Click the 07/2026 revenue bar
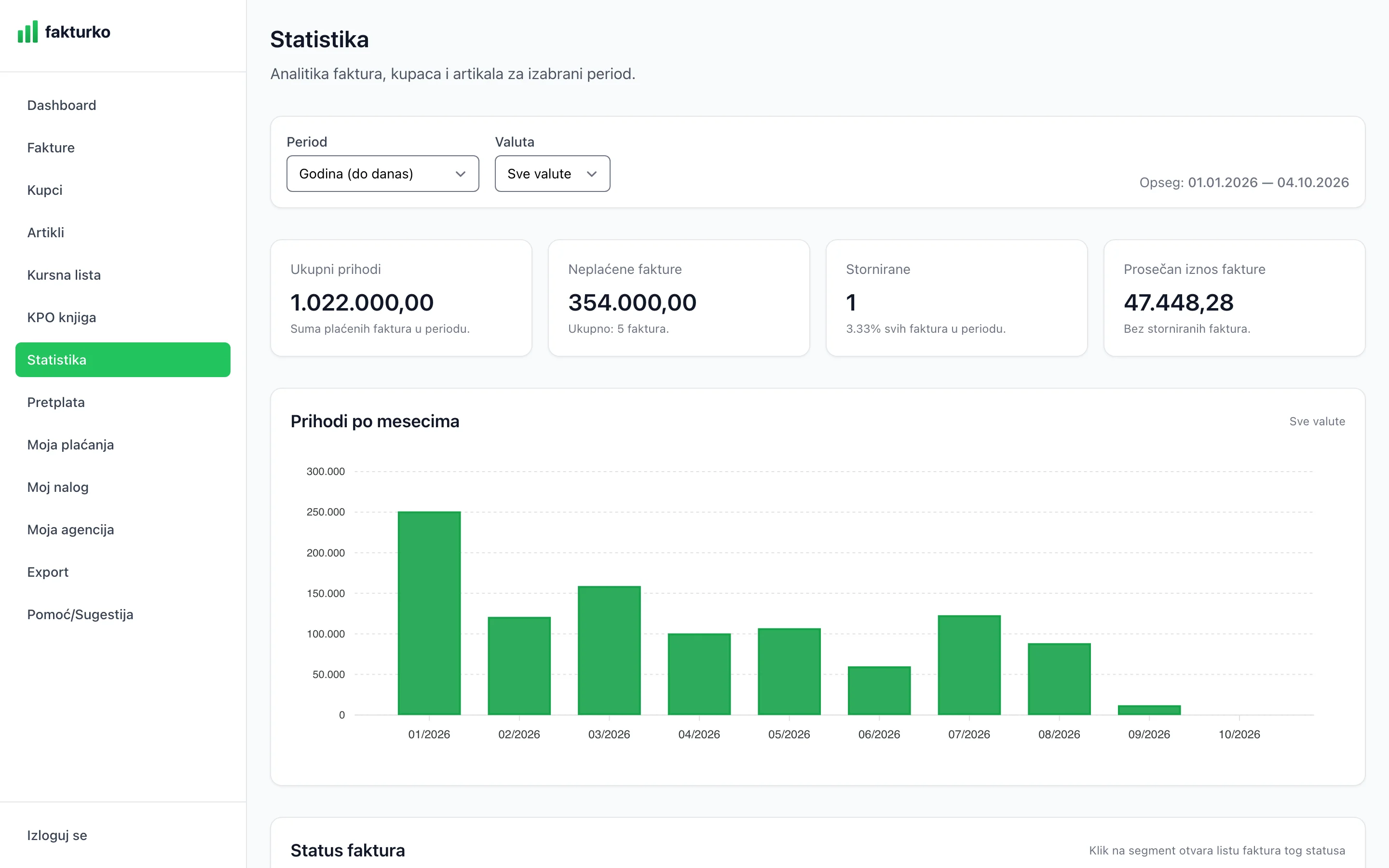The width and height of the screenshot is (1389, 868). click(969, 665)
